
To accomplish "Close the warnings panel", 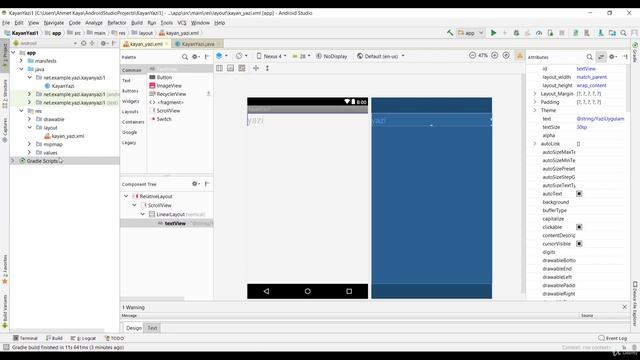I will 624,307.
